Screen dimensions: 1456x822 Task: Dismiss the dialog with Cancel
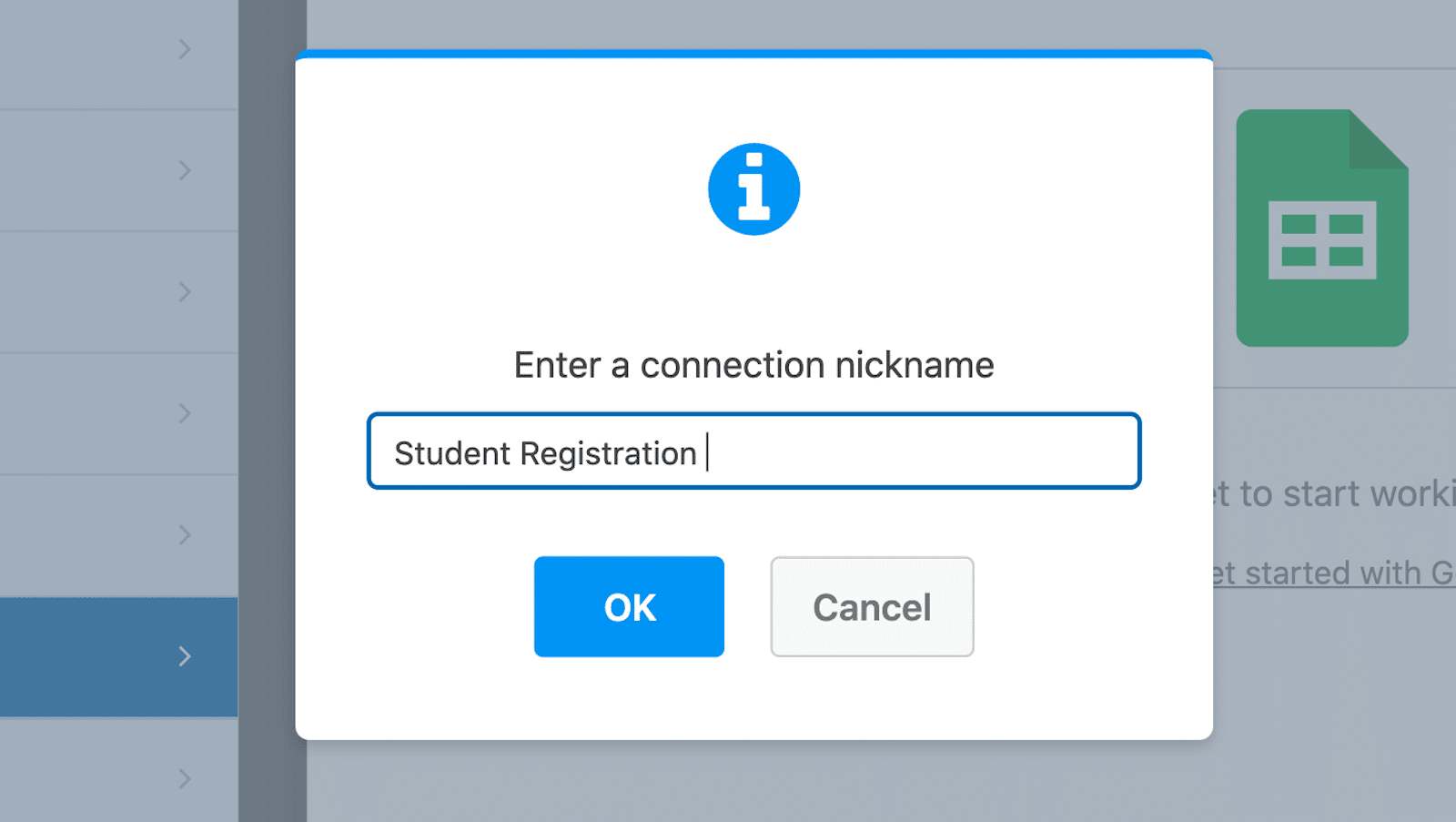pyautogui.click(x=872, y=606)
